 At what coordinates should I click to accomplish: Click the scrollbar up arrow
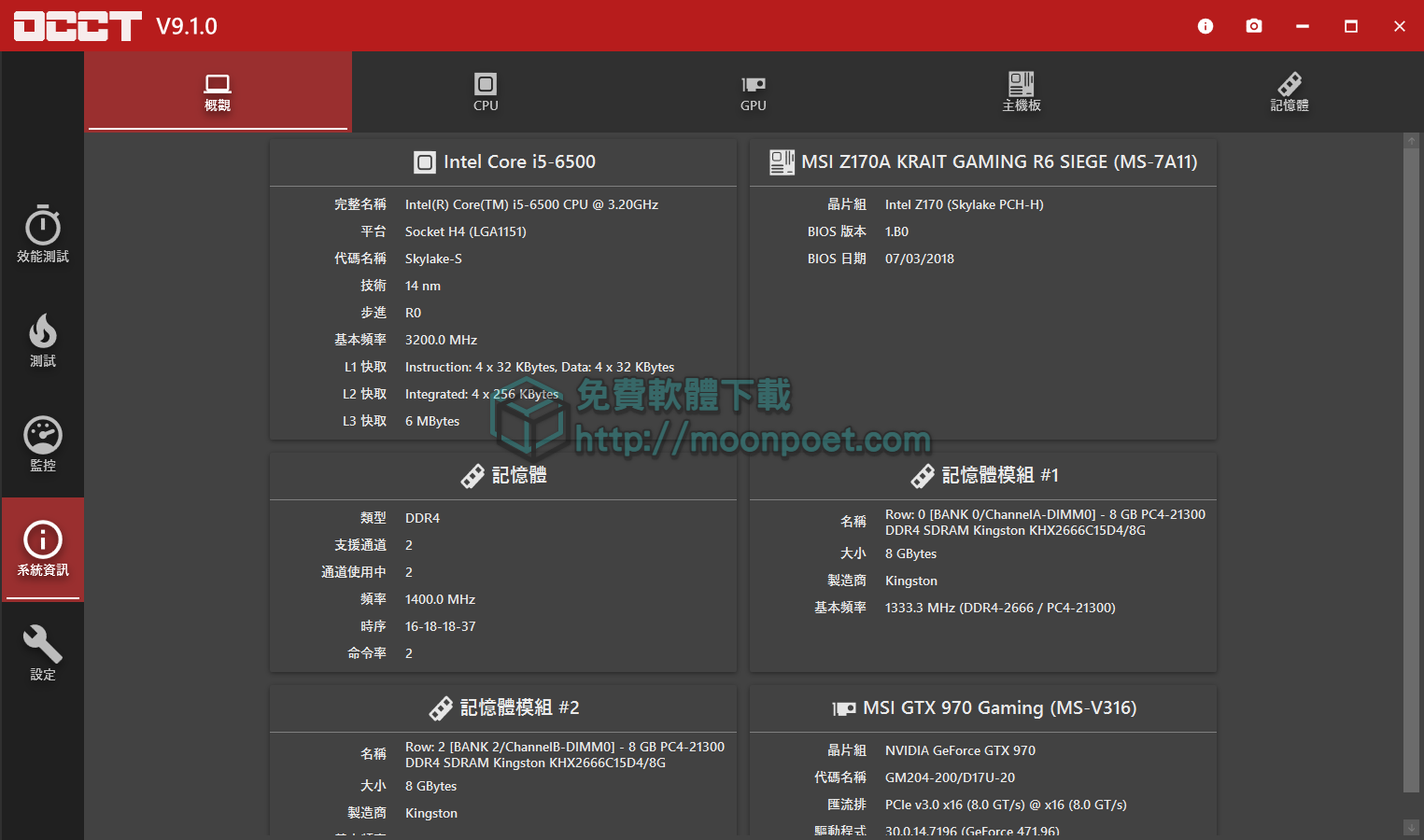[1411, 141]
